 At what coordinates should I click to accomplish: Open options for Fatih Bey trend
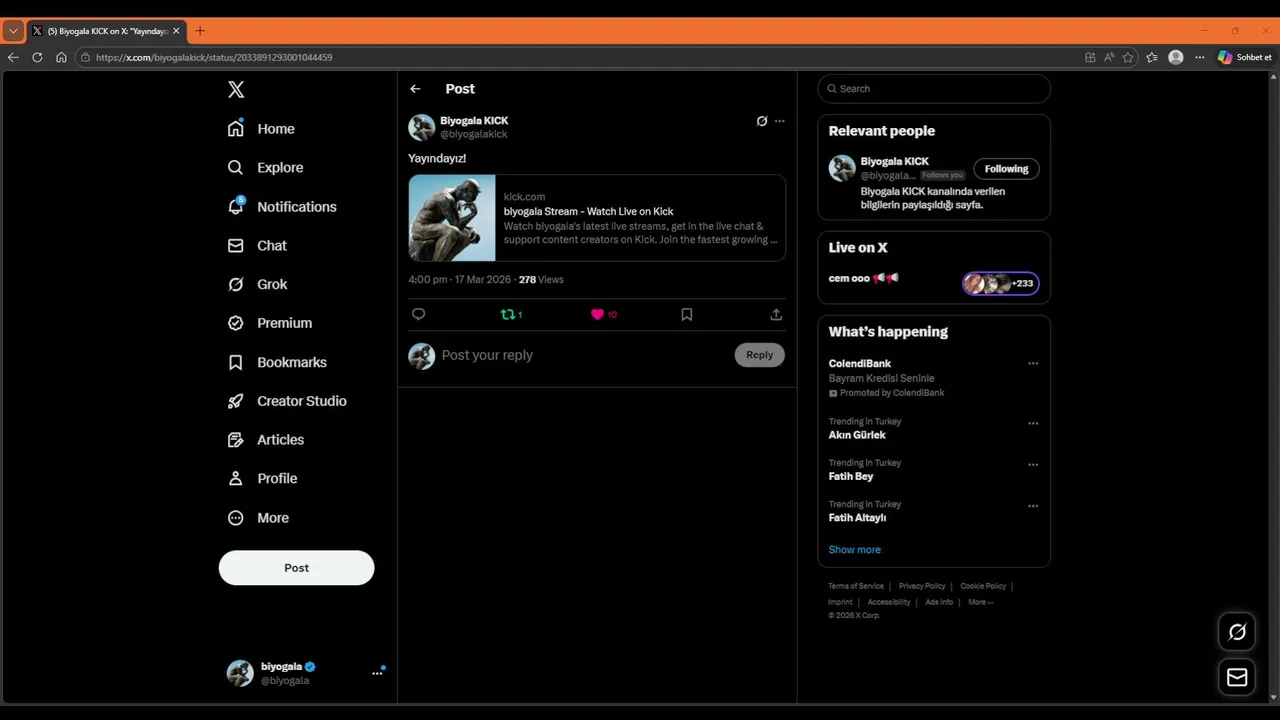1033,465
